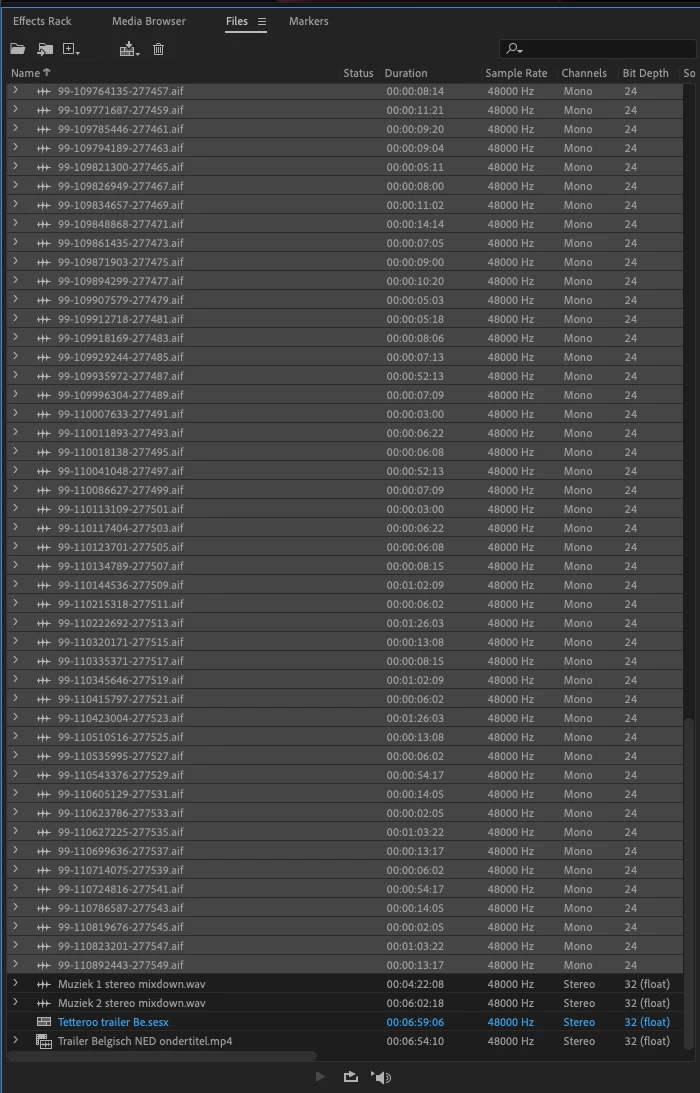This screenshot has height=1093, width=700.
Task: Click the waveform icon of Muziek 1 stereo mixdown.wav
Action: [x=44, y=984]
